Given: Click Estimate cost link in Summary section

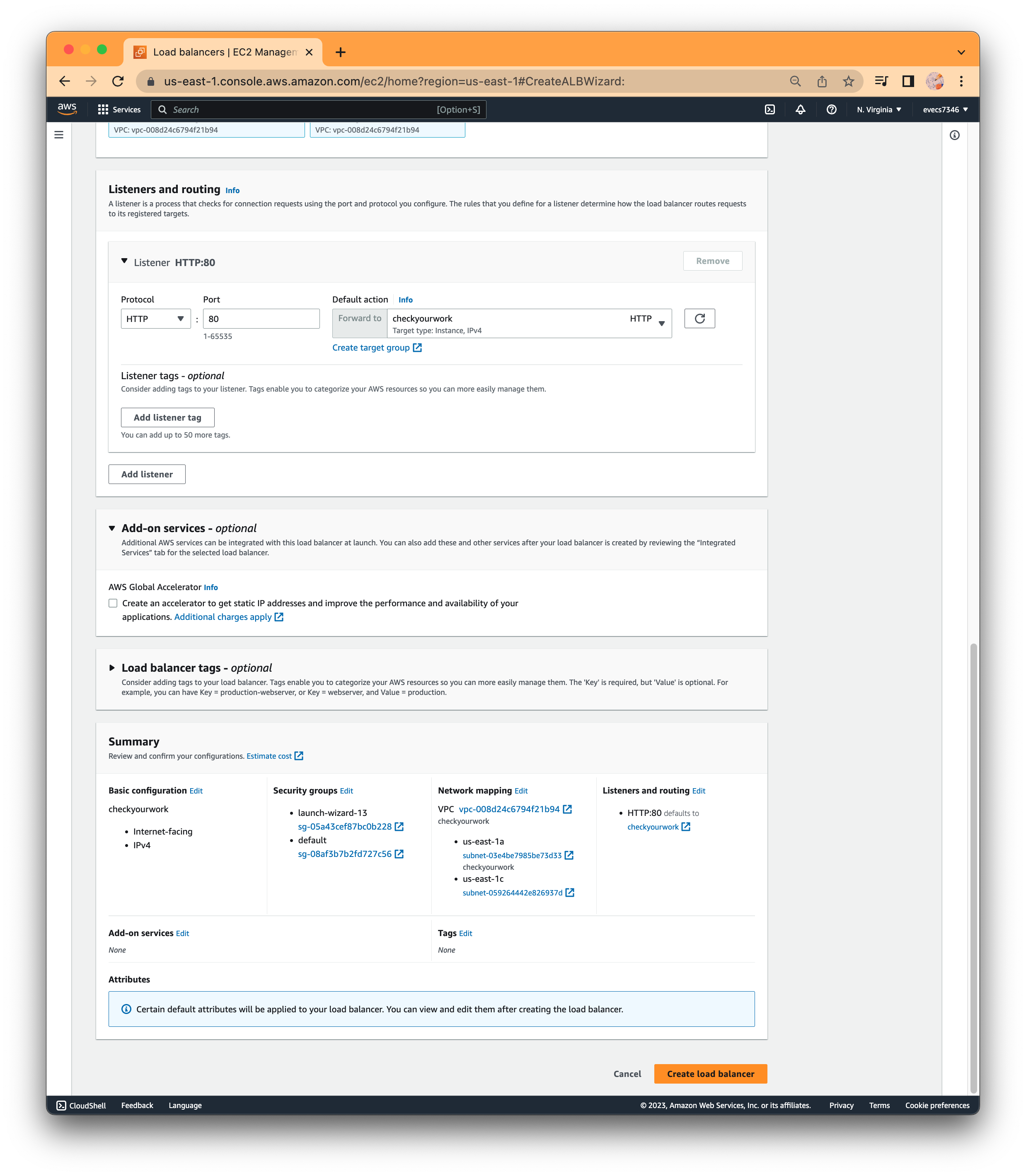Looking at the screenshot, I should tap(270, 756).
